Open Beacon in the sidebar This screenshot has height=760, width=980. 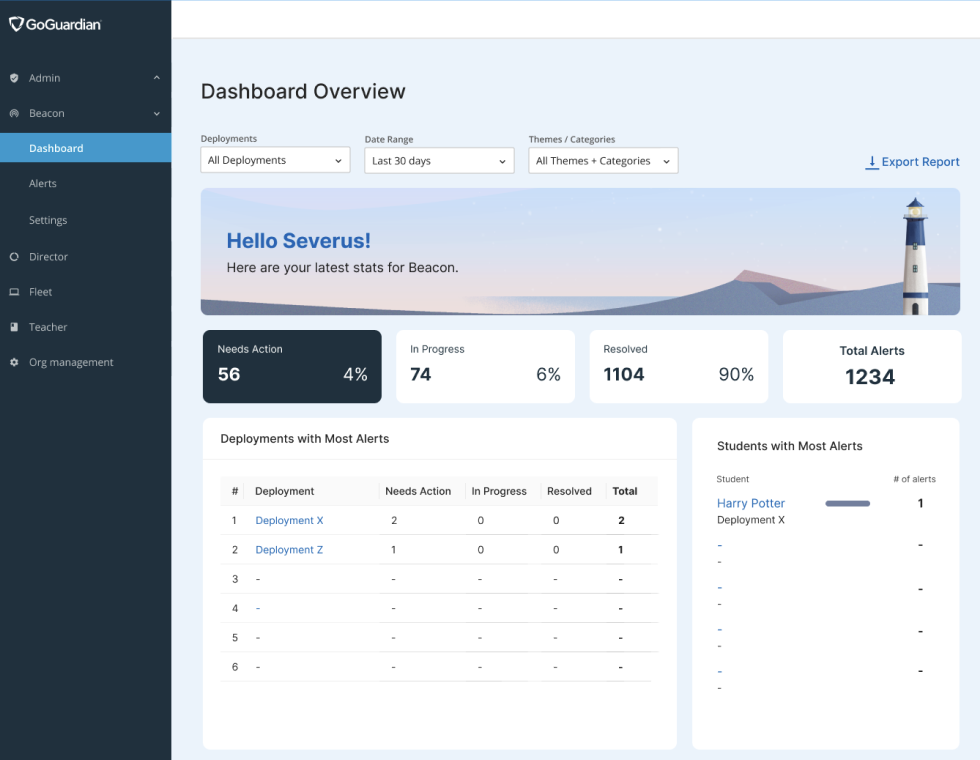(x=46, y=113)
